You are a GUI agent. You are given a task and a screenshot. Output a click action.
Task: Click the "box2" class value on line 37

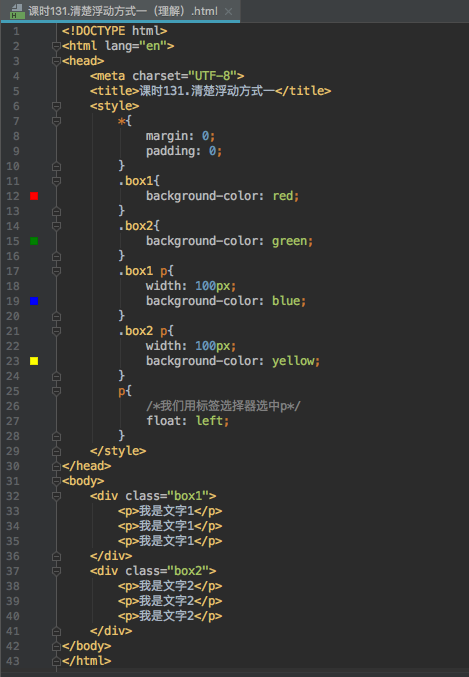[x=188, y=571]
